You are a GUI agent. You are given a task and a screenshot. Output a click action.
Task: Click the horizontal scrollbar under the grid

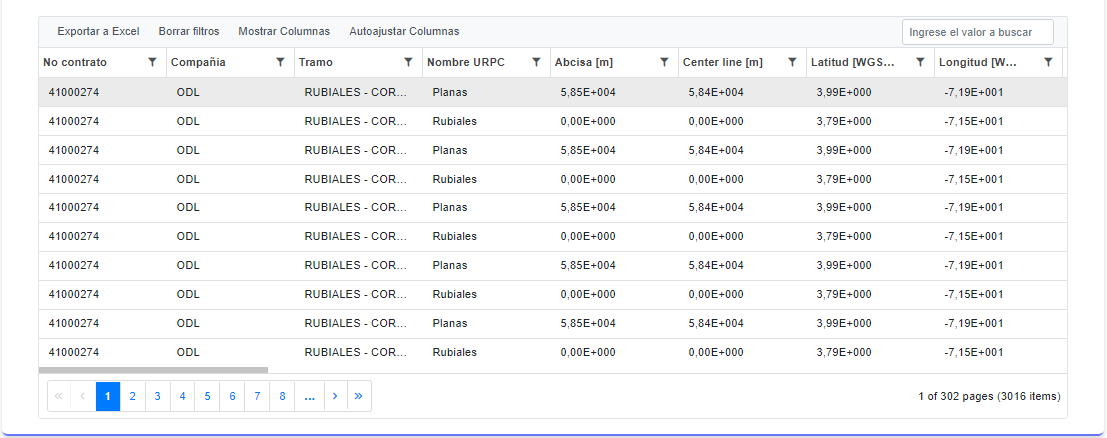click(x=153, y=370)
